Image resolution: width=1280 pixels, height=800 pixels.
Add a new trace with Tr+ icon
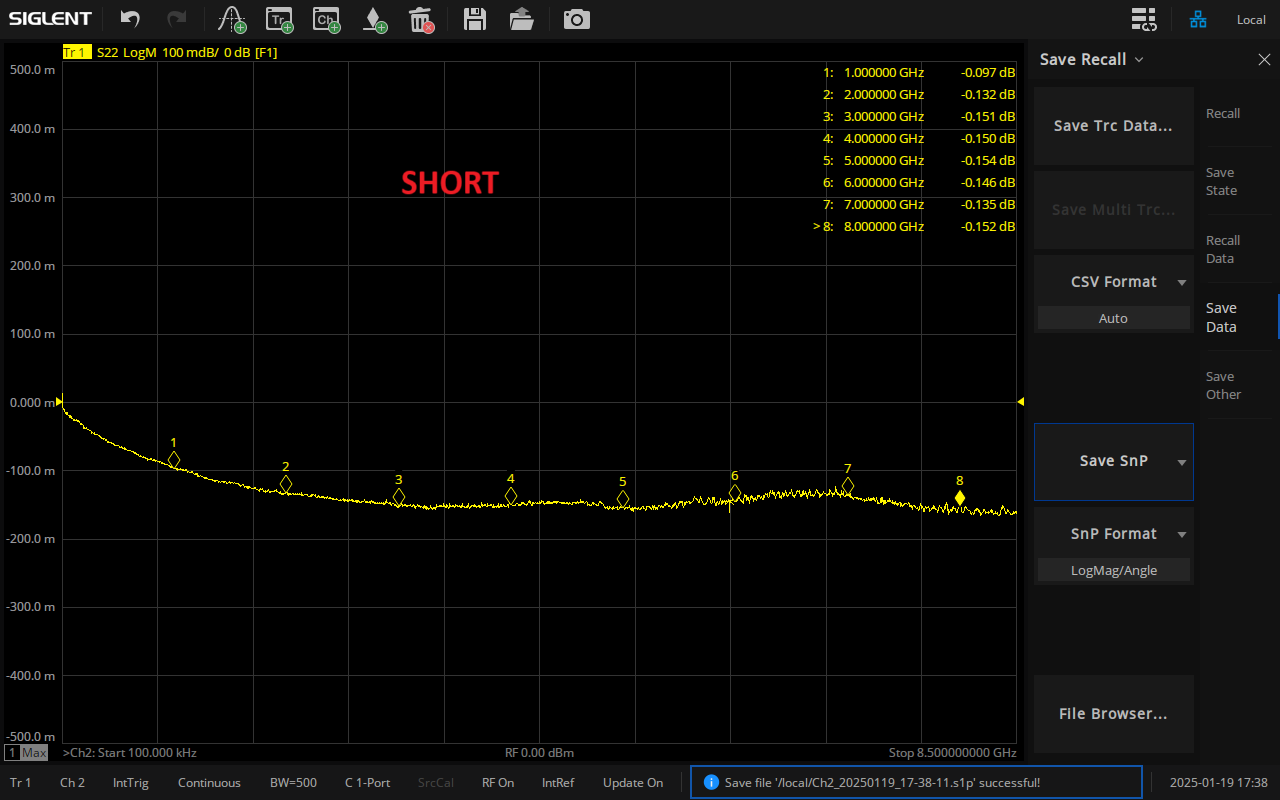279,19
